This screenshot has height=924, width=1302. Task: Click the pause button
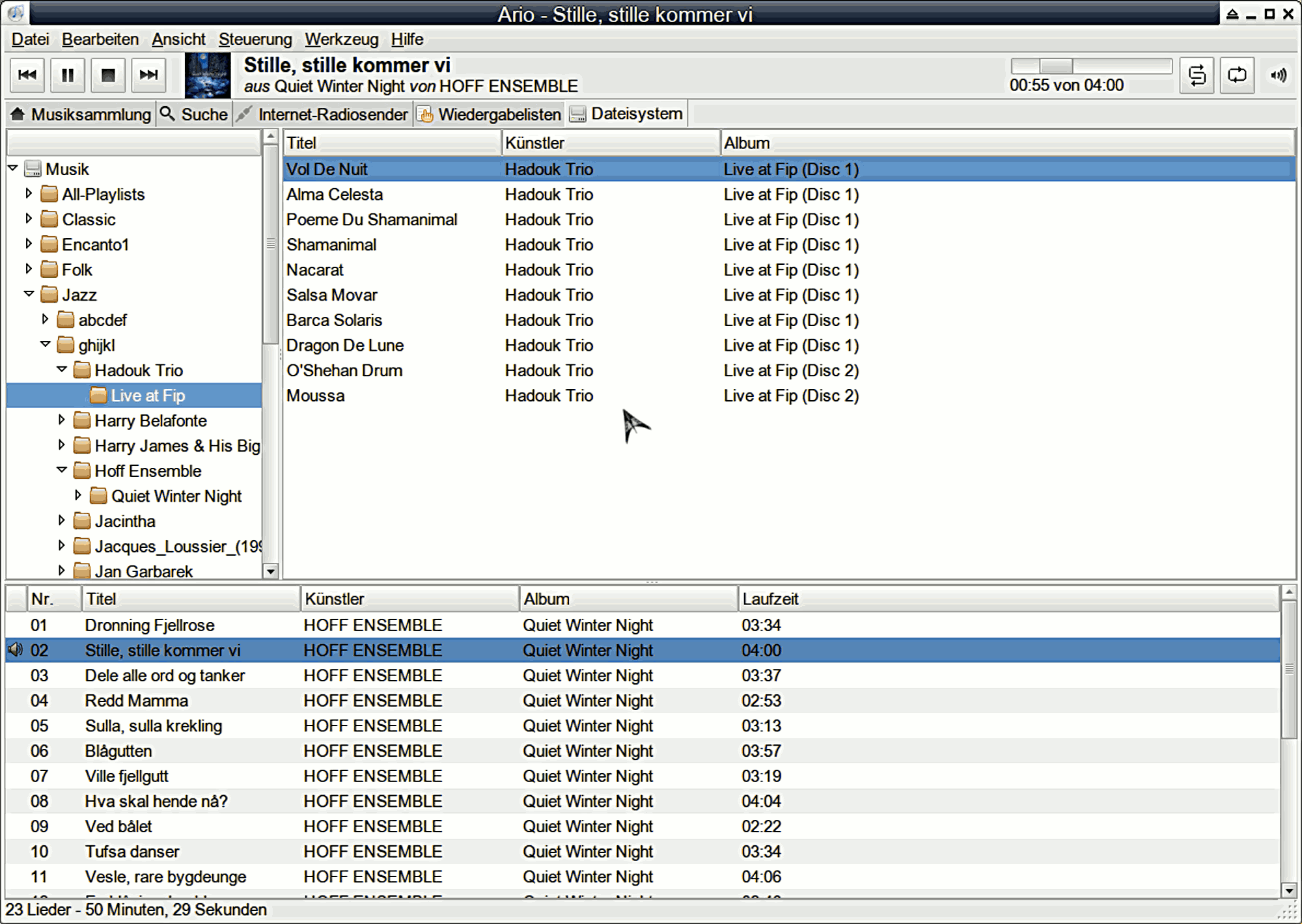coord(67,75)
